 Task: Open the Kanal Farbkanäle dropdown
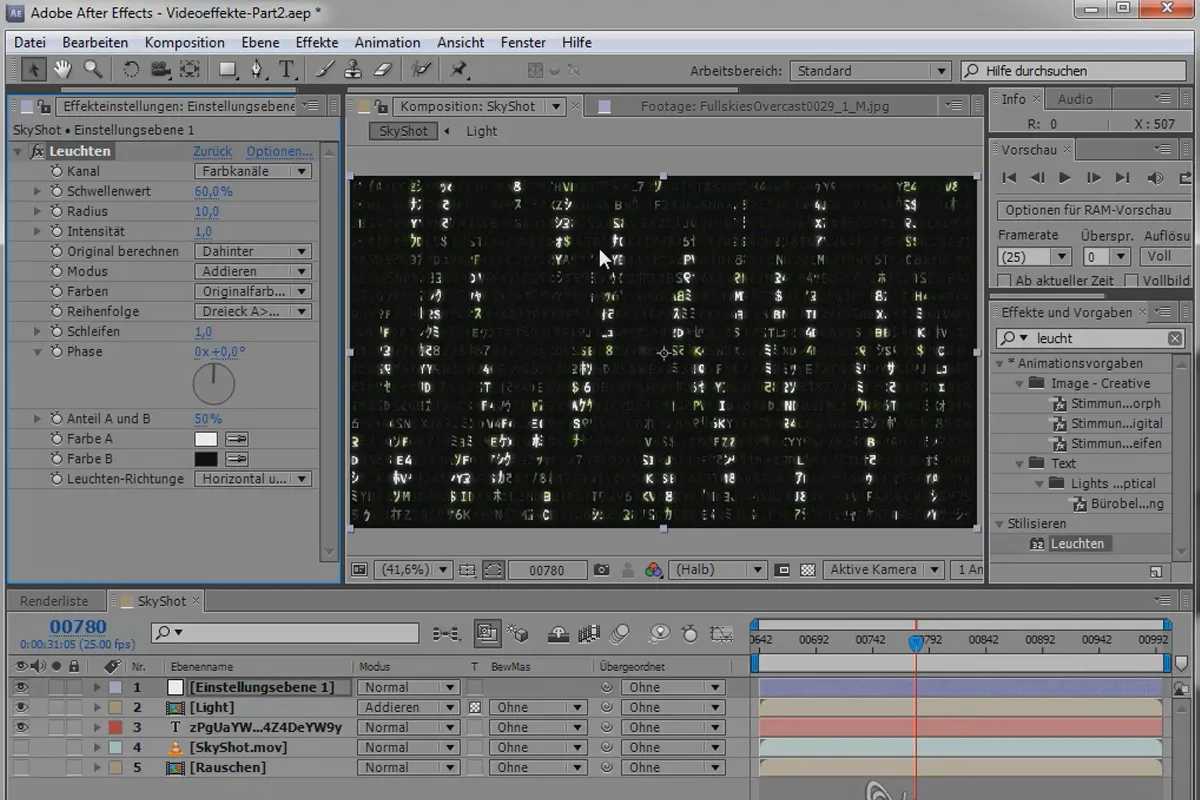252,171
